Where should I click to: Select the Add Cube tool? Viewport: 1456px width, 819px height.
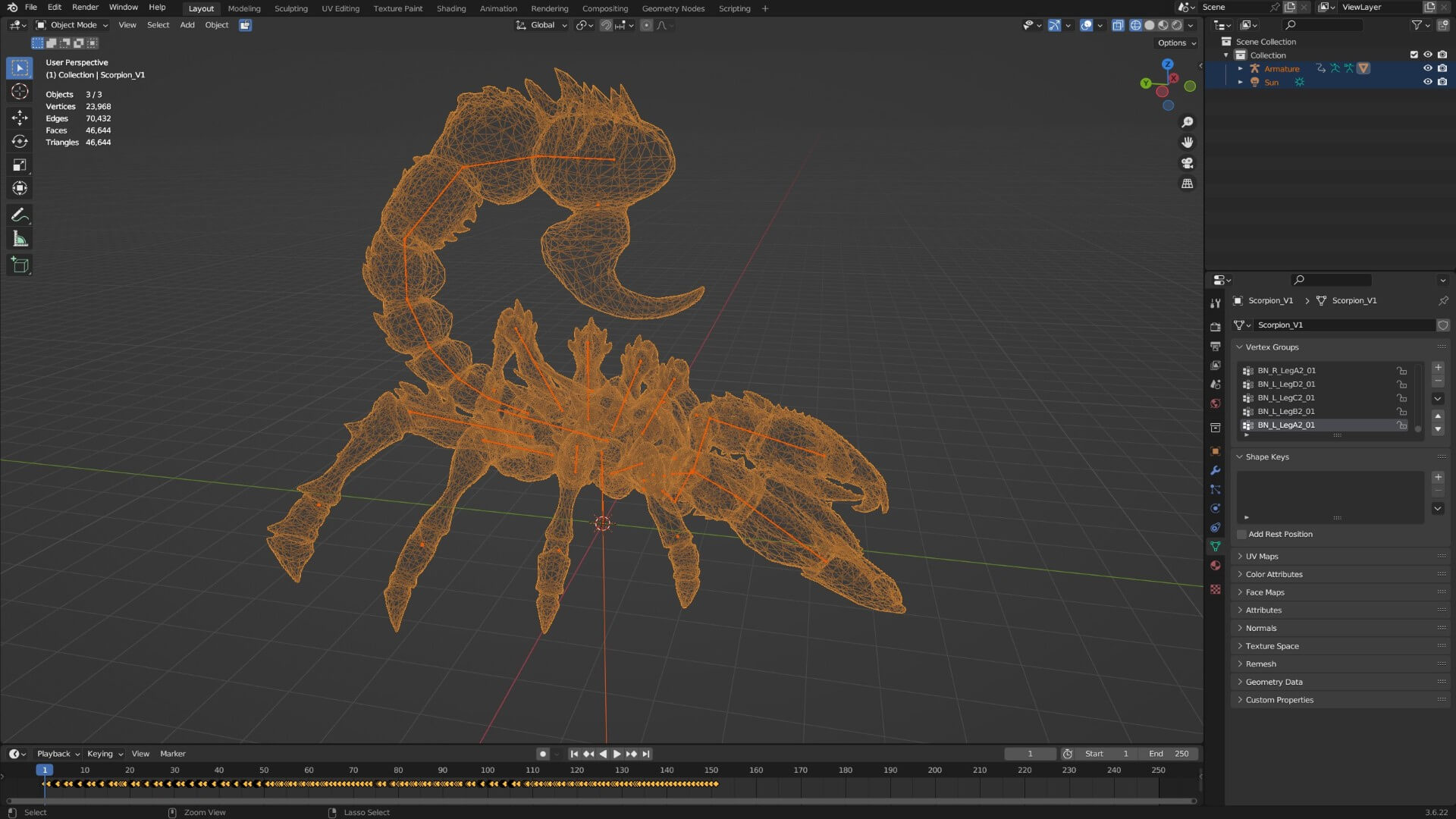(20, 266)
